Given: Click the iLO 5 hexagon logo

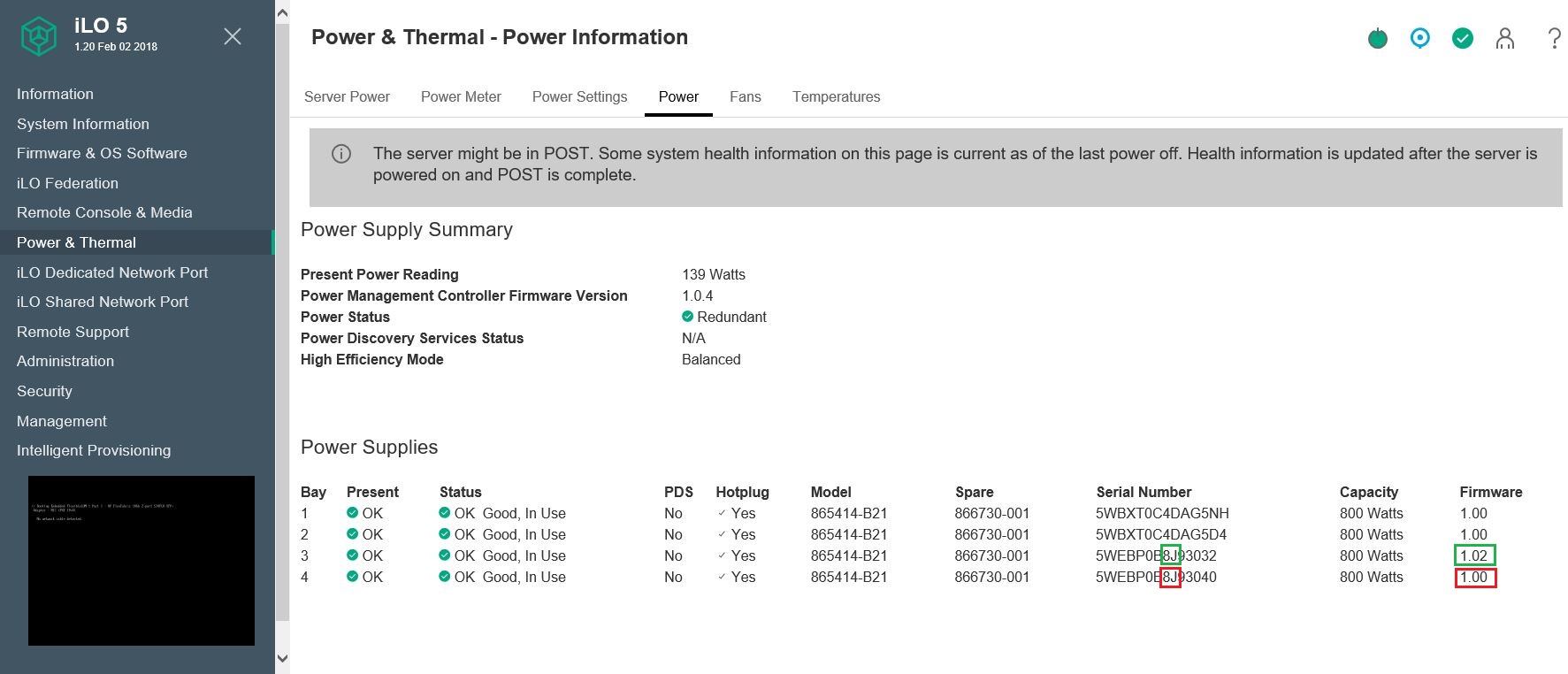Looking at the screenshot, I should (39, 36).
